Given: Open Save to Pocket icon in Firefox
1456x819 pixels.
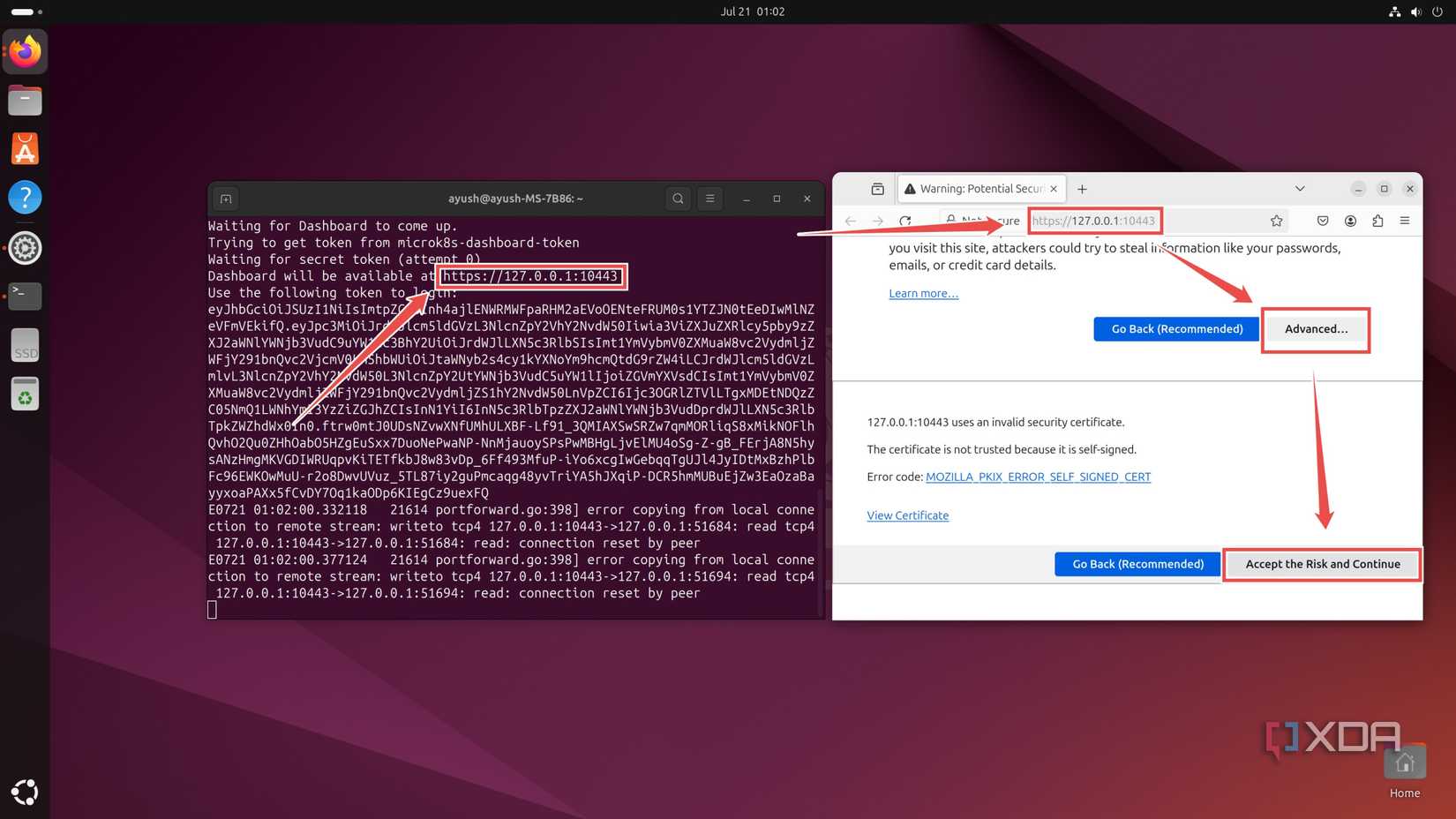Looking at the screenshot, I should tap(1322, 221).
